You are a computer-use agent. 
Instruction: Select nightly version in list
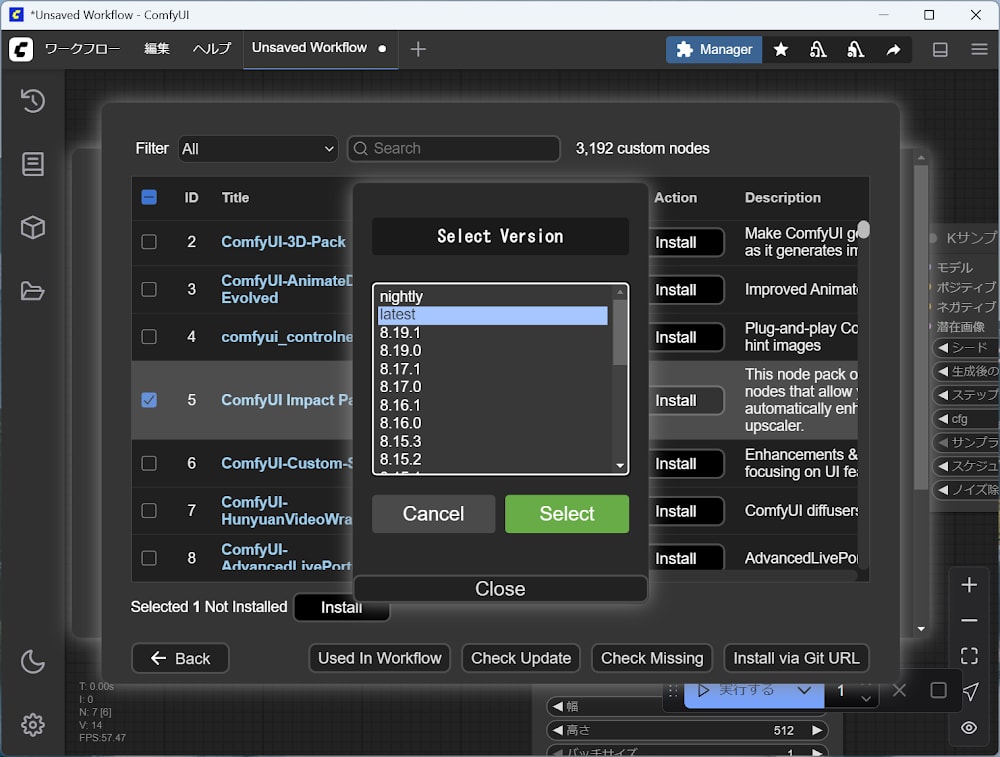[x=493, y=297]
